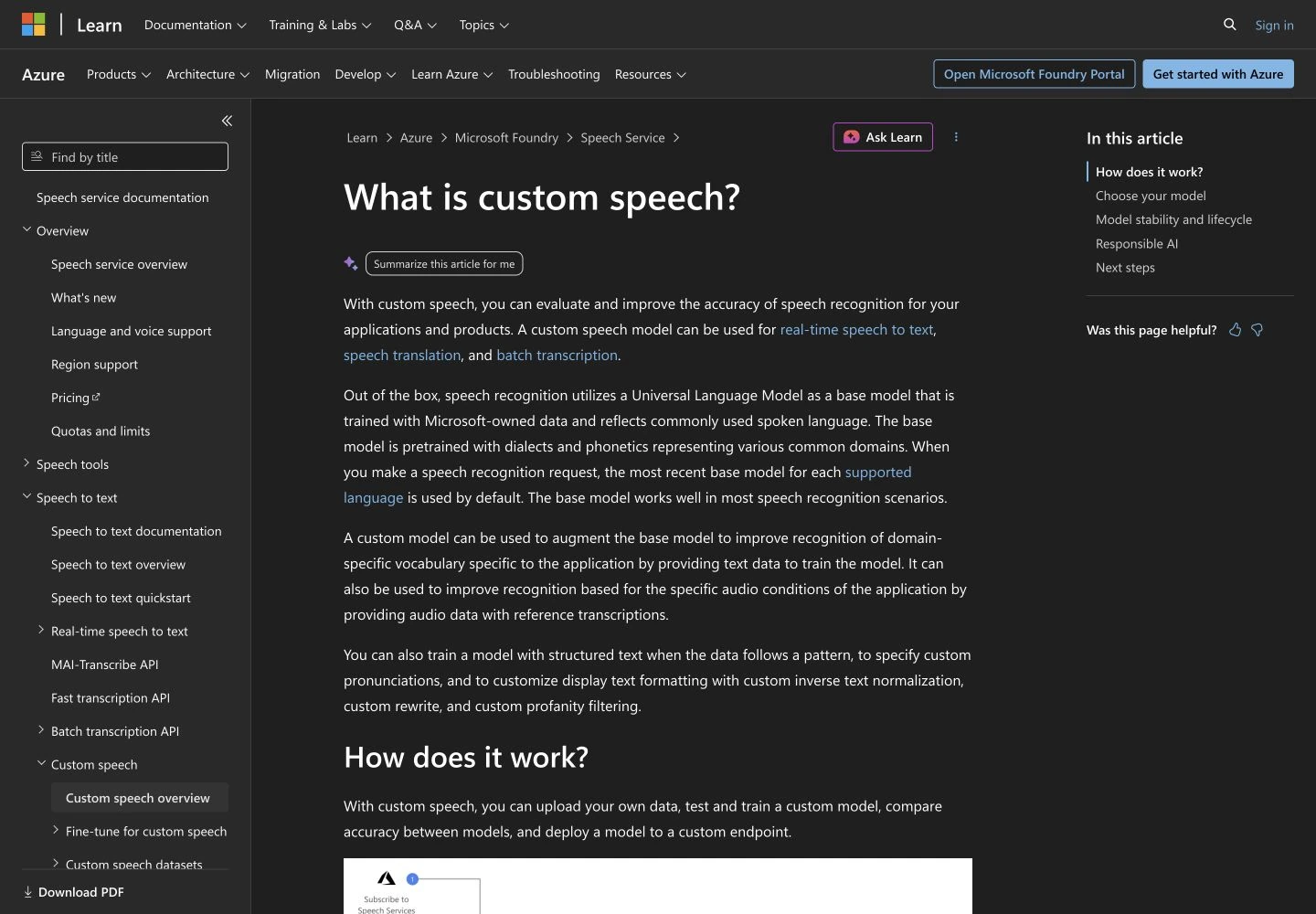Click Sign in

[1274, 25]
